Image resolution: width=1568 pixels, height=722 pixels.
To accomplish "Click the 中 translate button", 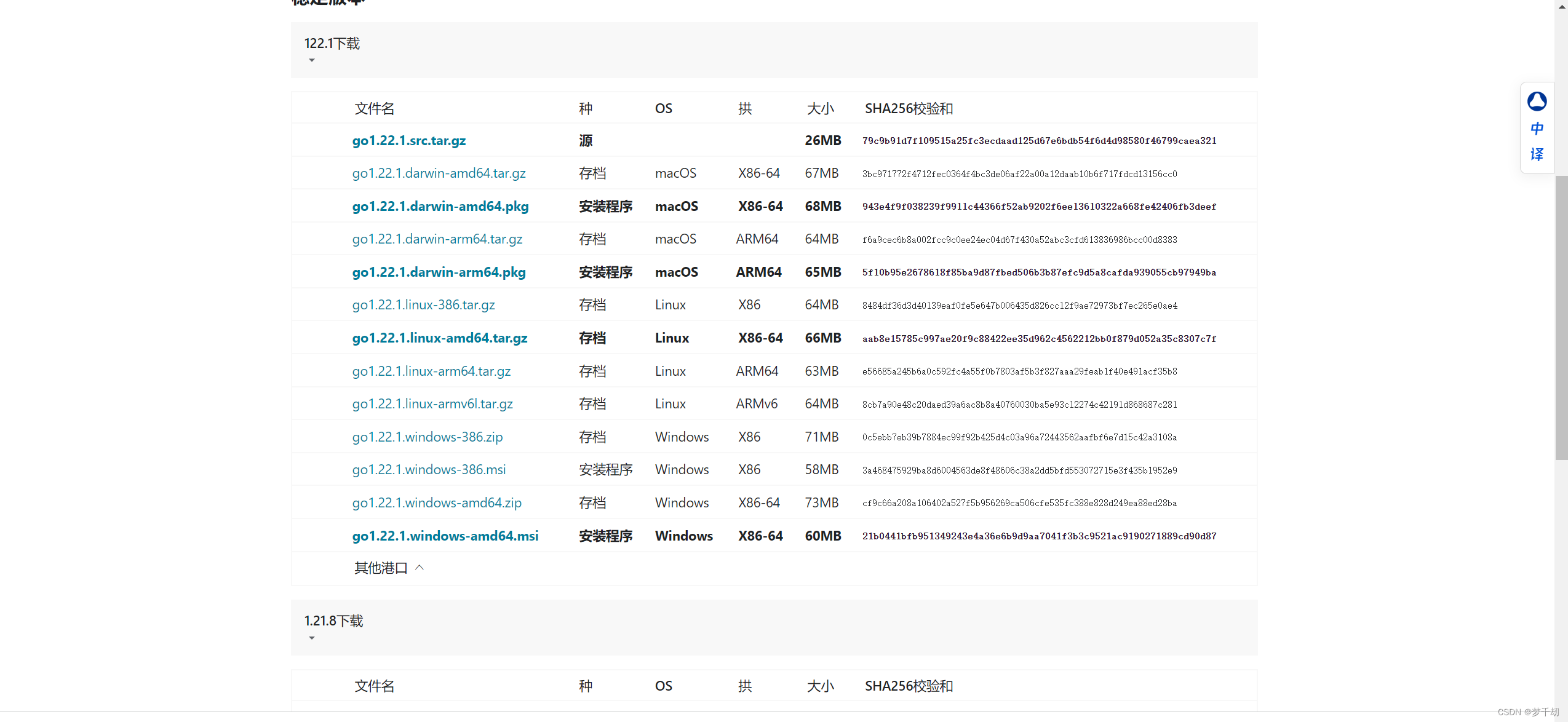I will pyautogui.click(x=1536, y=129).
